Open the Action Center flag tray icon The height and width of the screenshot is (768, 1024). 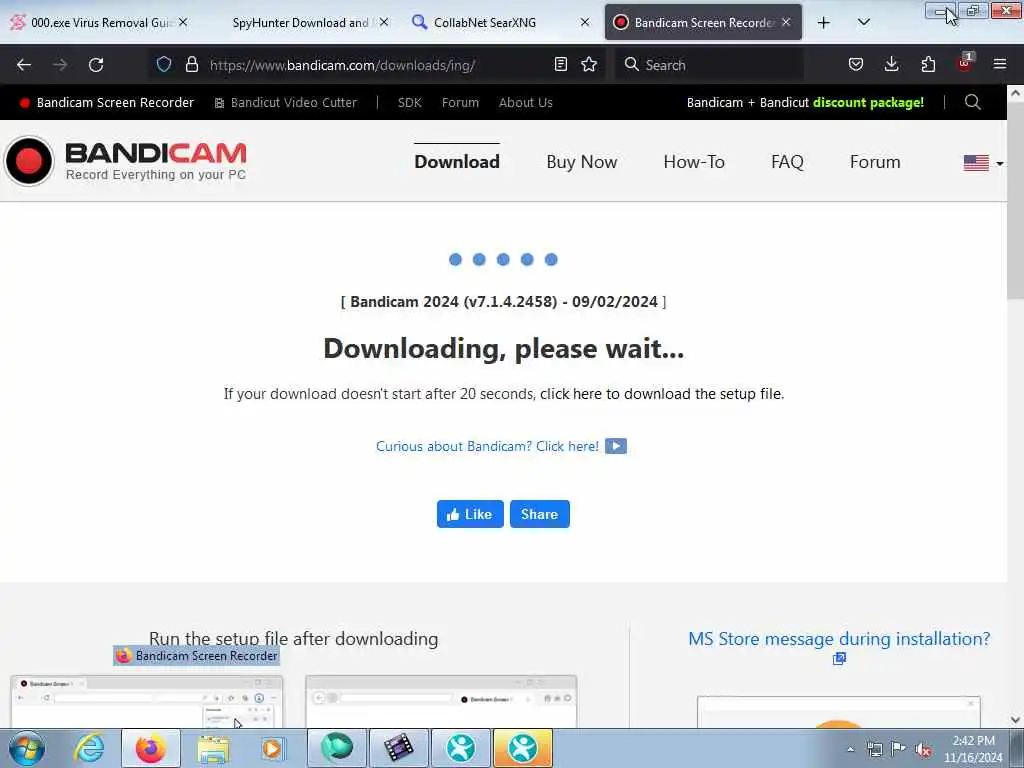tap(899, 748)
